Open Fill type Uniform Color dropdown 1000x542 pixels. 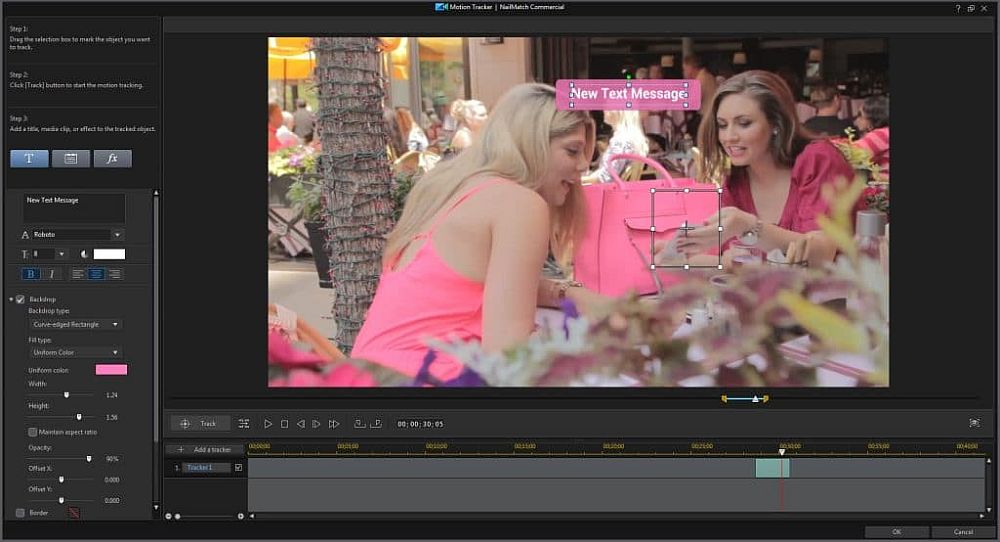click(x=75, y=353)
